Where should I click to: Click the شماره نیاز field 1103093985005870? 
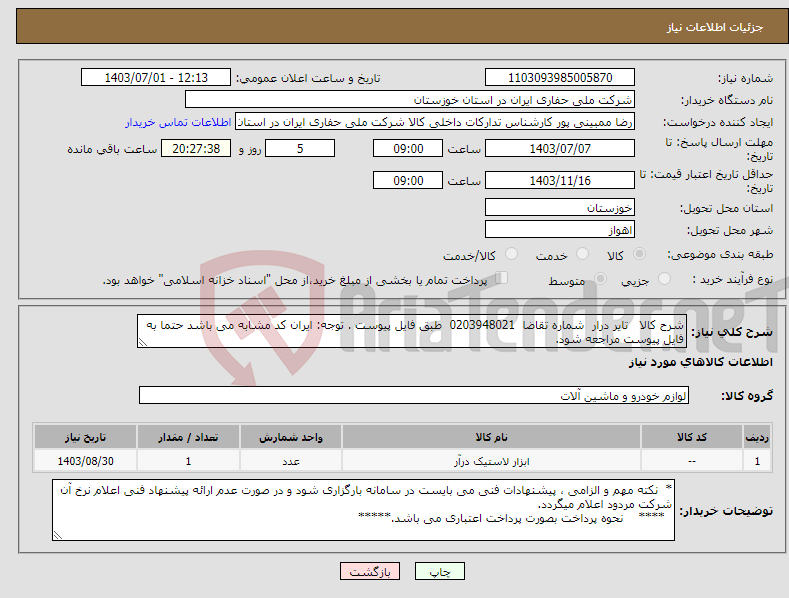click(560, 78)
